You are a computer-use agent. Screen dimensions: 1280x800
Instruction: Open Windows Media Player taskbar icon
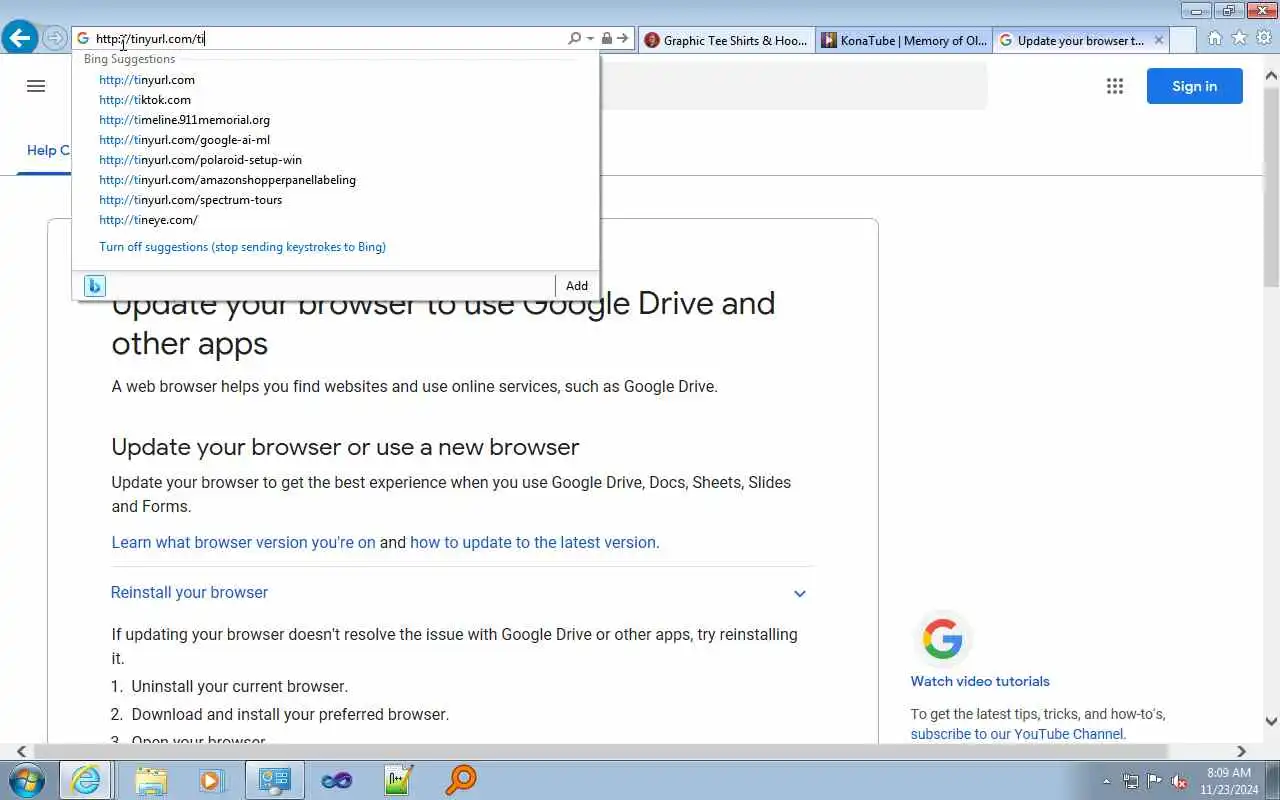(x=212, y=780)
